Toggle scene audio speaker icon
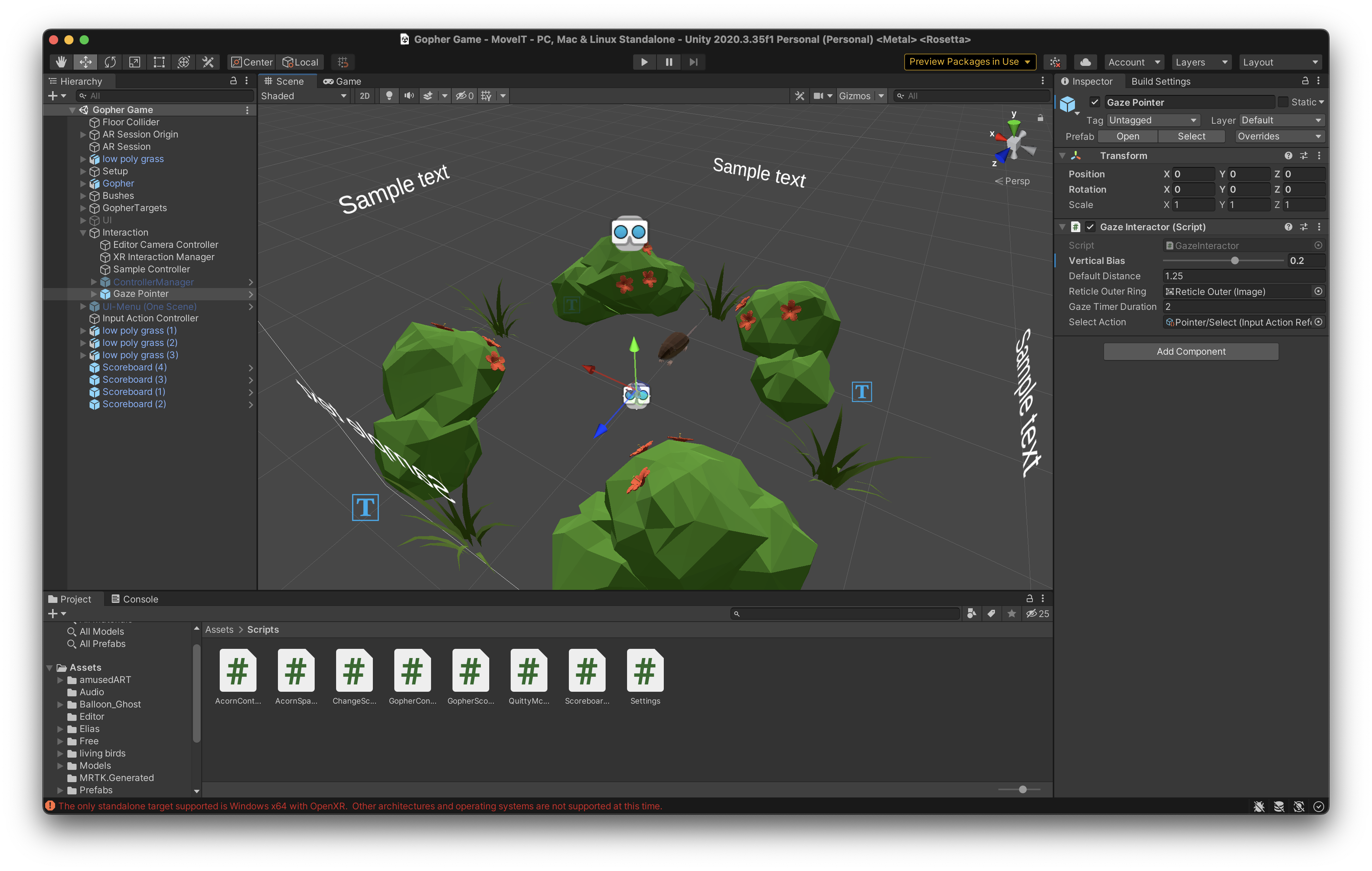The image size is (1372, 871). pyautogui.click(x=408, y=96)
